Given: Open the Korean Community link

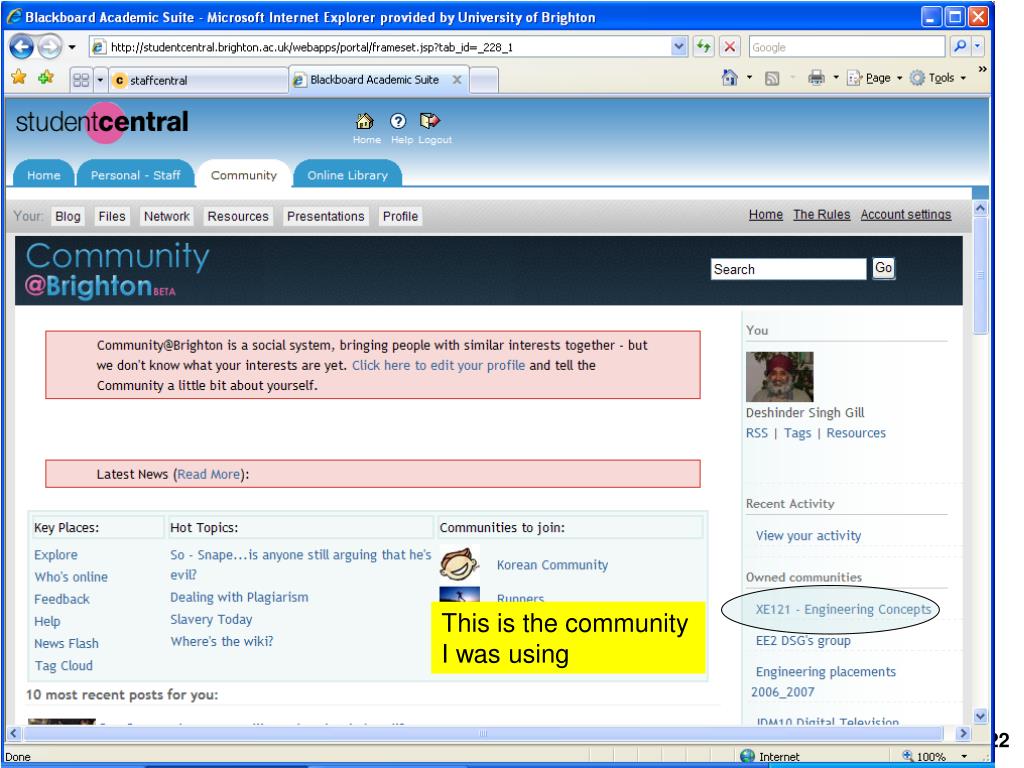Looking at the screenshot, I should 552,565.
